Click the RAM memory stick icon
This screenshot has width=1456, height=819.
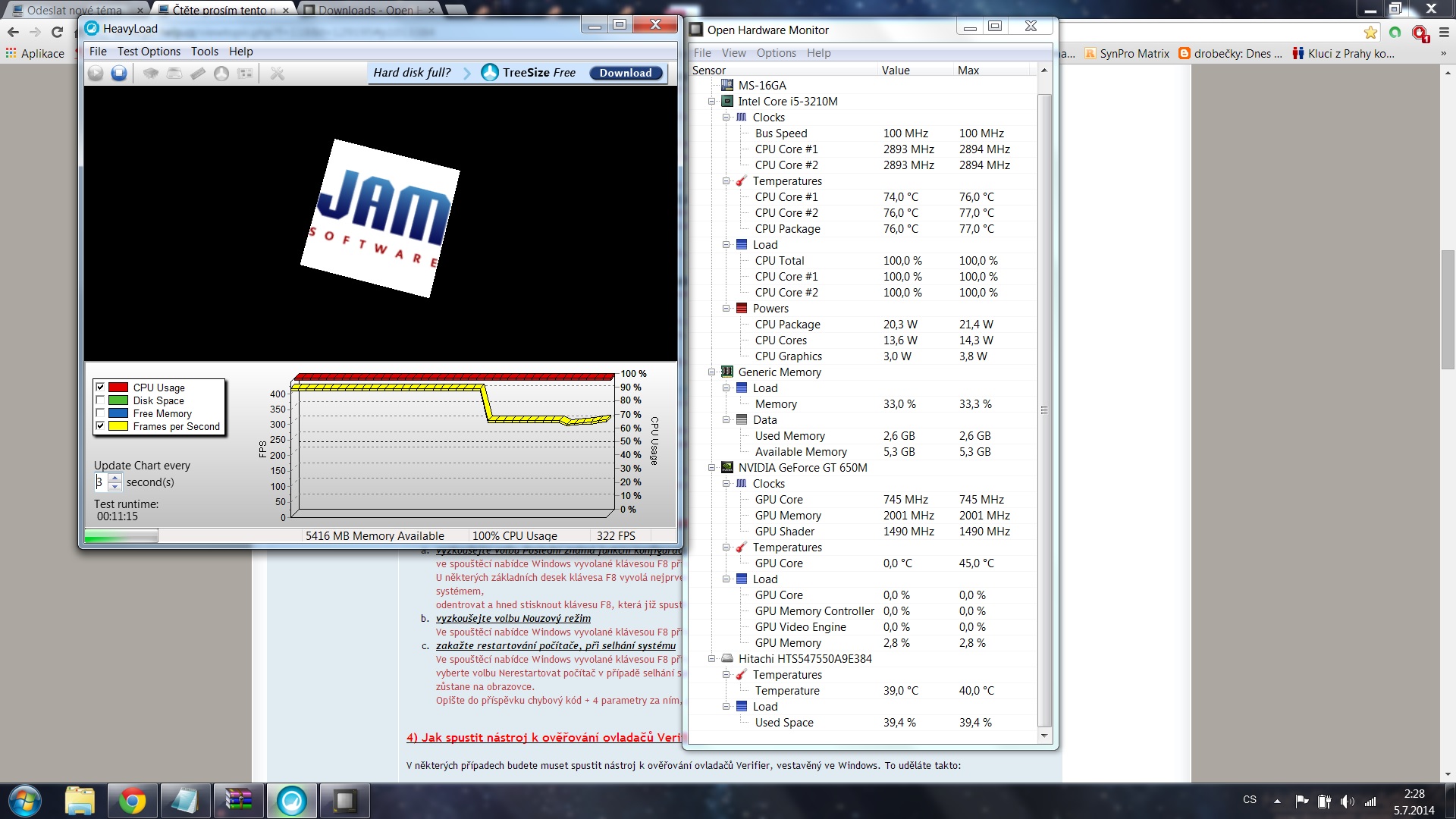click(x=198, y=73)
